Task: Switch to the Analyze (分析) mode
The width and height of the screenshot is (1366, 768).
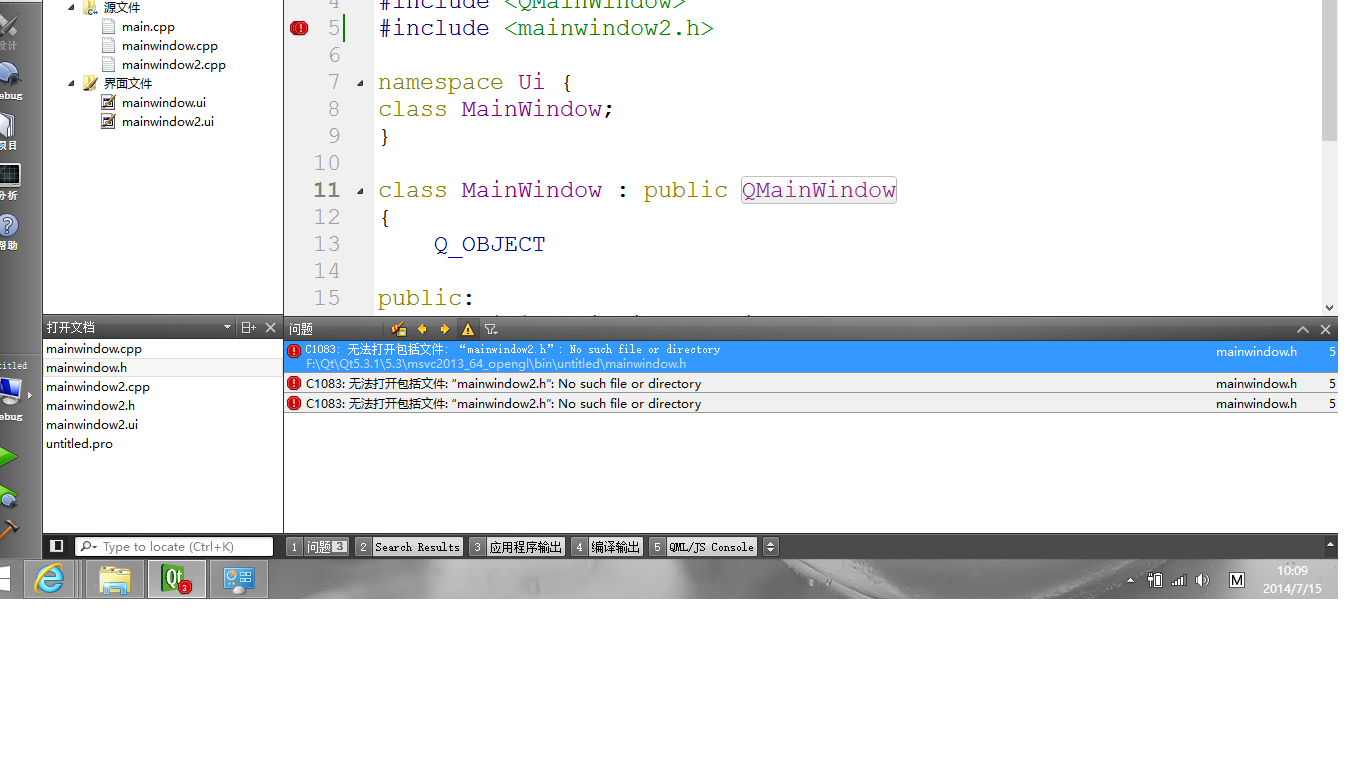Action: click(x=8, y=180)
